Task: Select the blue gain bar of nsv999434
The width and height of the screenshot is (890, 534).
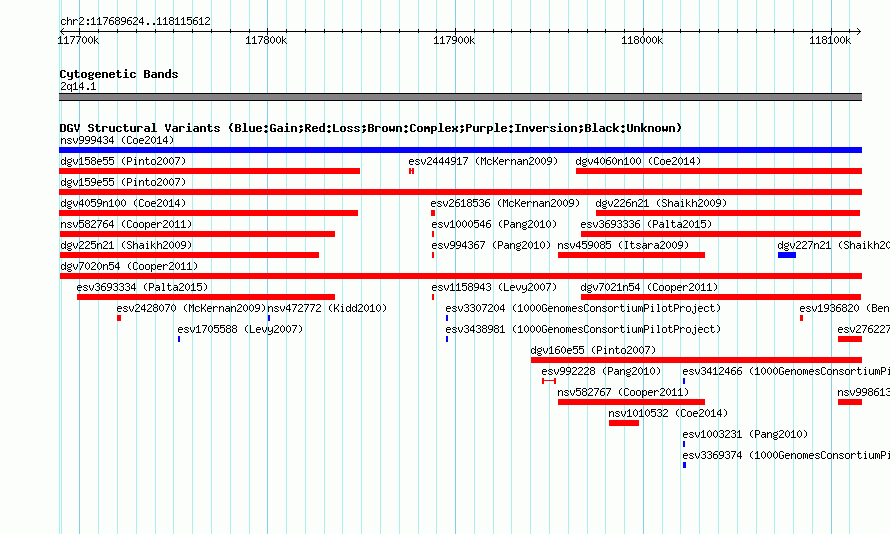Action: click(x=460, y=150)
